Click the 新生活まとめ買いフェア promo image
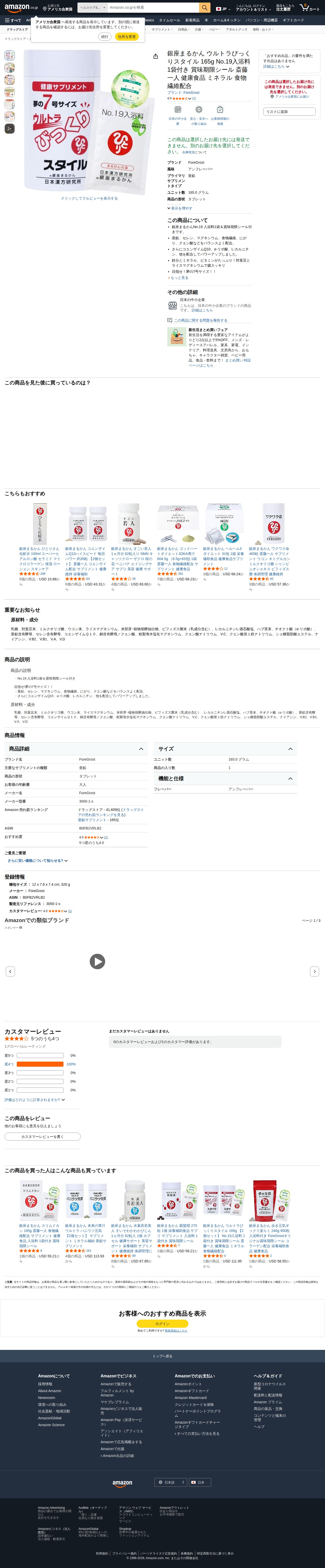The width and height of the screenshot is (325, 1568). [176, 337]
